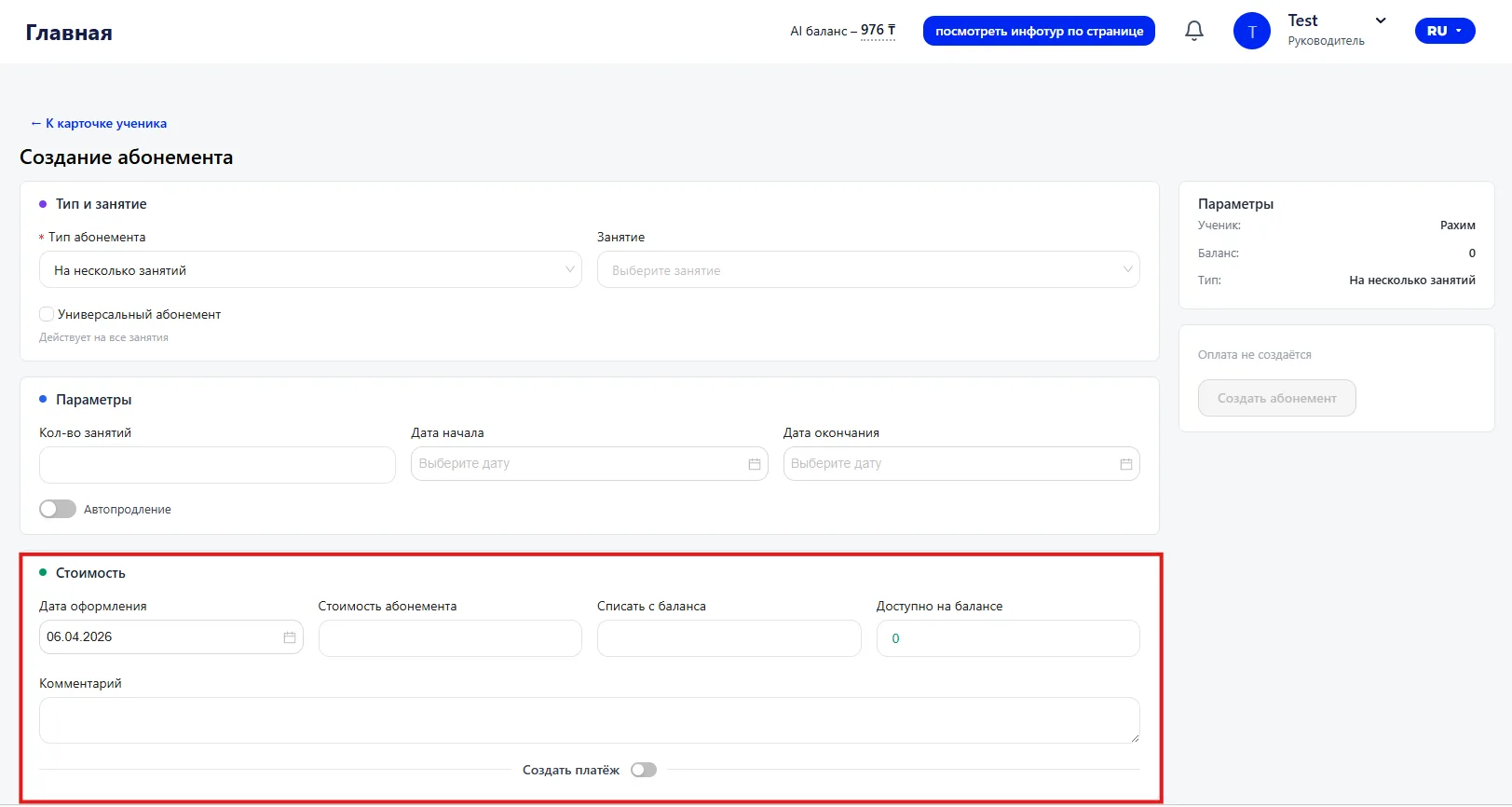The image size is (1512, 807).
Task: Focus the Списать с баланса input
Action: tap(729, 638)
